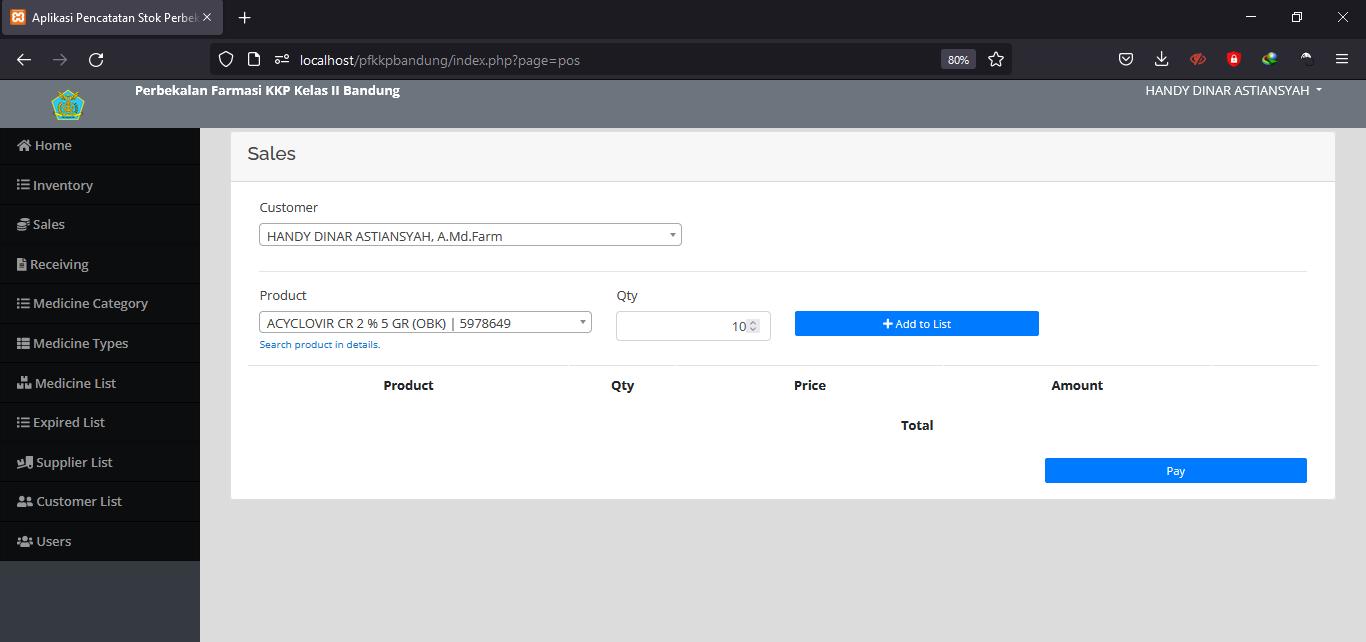
Task: Open the Customer List page
Action: [100, 501]
